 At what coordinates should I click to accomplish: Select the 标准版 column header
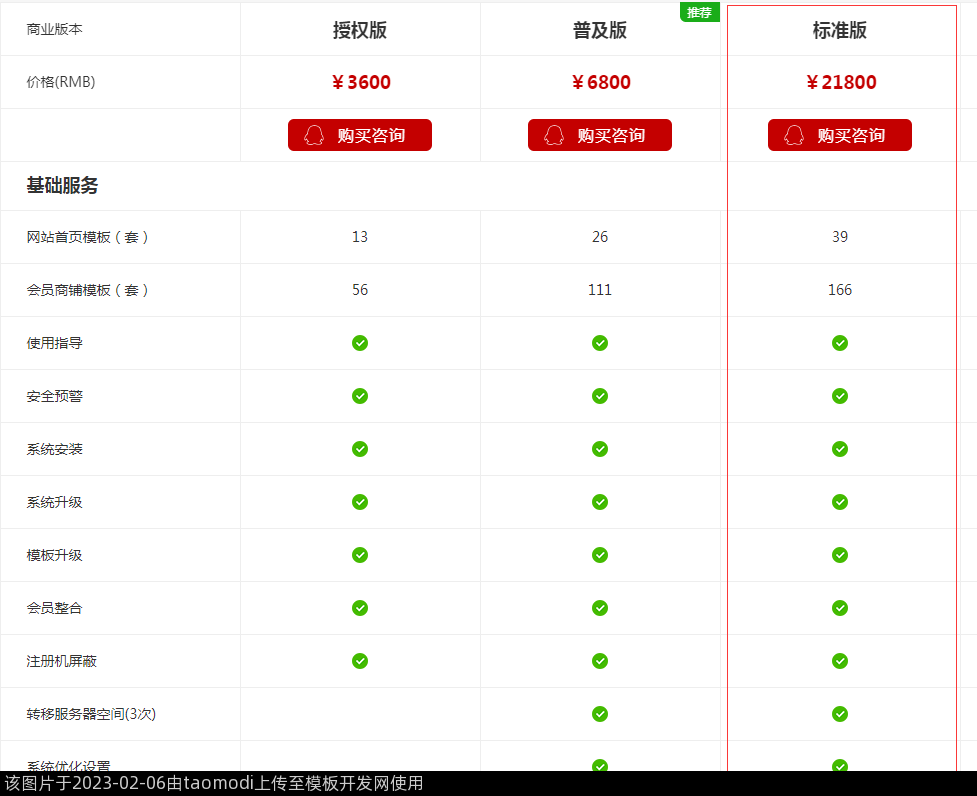click(x=840, y=30)
